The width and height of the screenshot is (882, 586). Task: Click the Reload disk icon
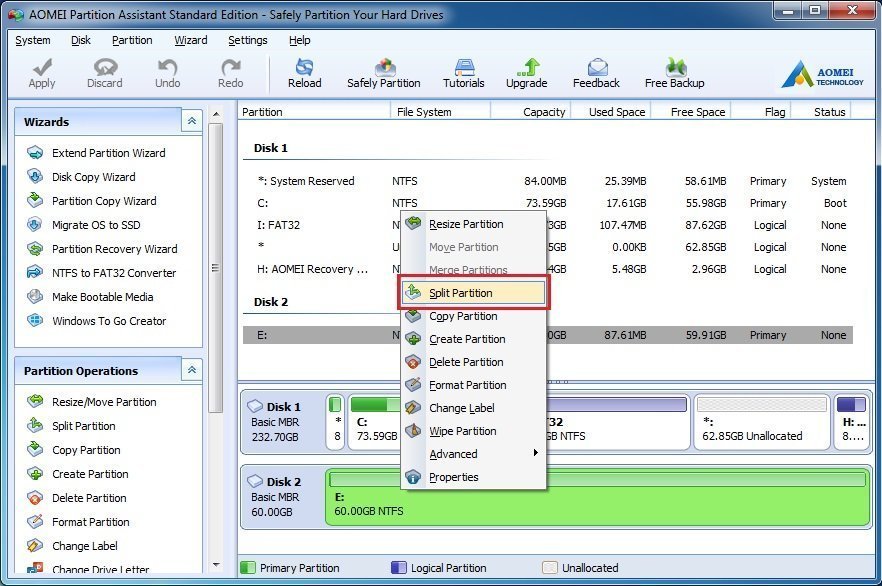[304, 67]
